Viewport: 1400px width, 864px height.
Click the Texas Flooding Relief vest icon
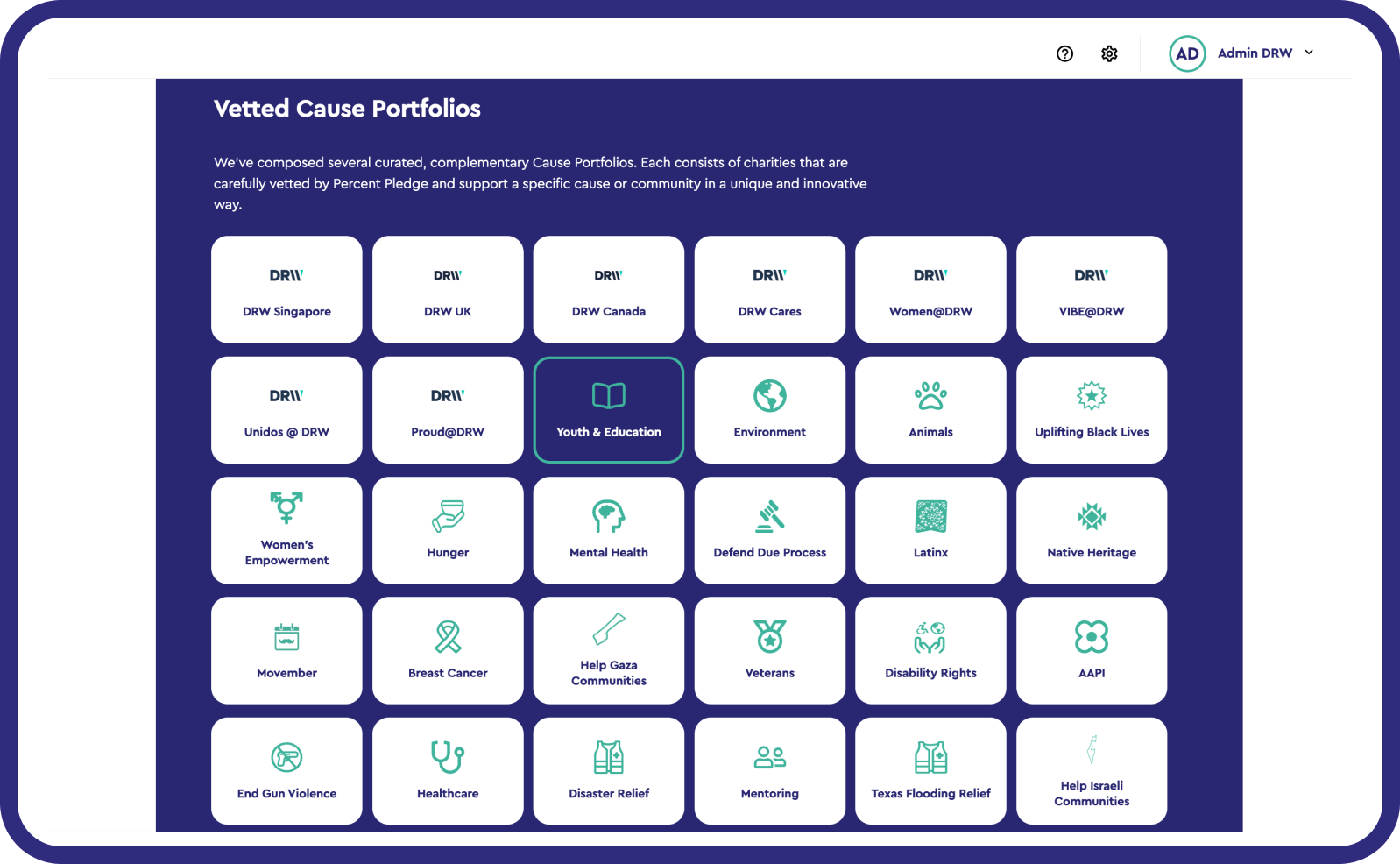[930, 757]
